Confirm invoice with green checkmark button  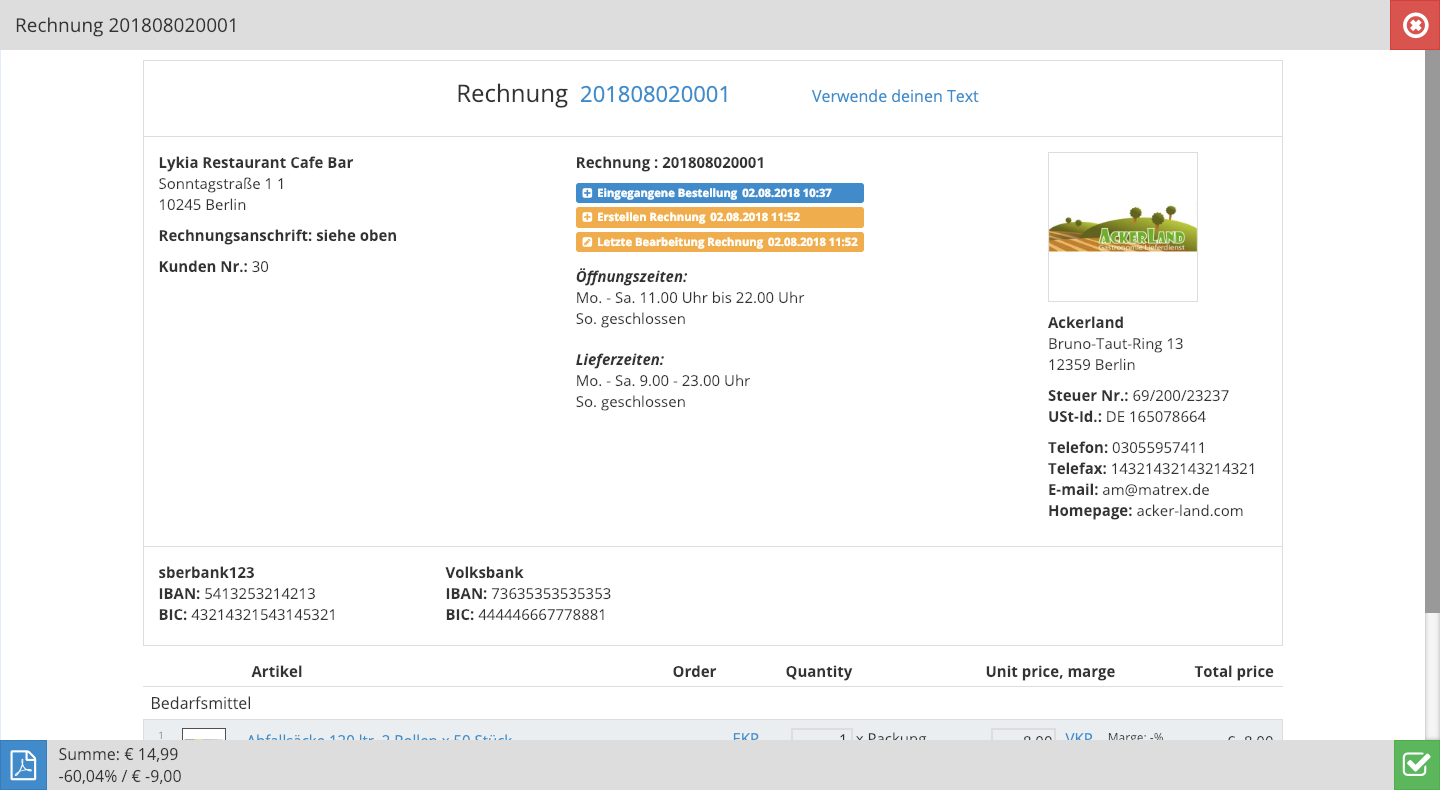coord(1416,765)
